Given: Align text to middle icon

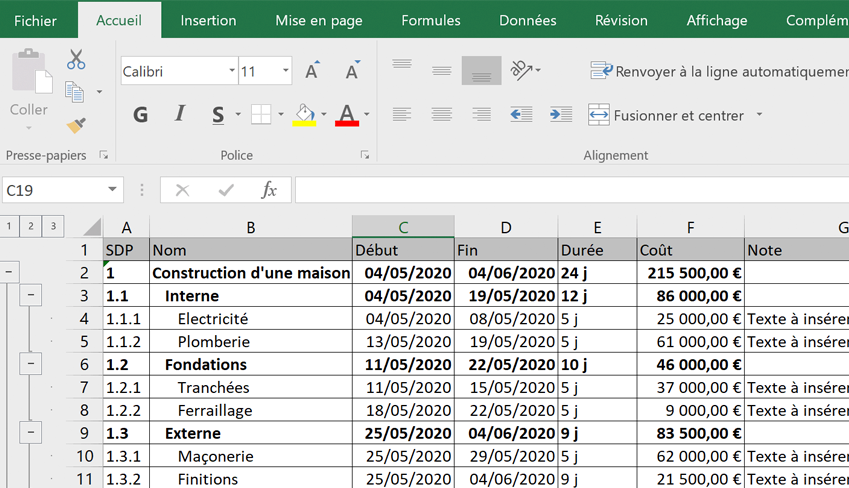Looking at the screenshot, I should pyautogui.click(x=441, y=70).
